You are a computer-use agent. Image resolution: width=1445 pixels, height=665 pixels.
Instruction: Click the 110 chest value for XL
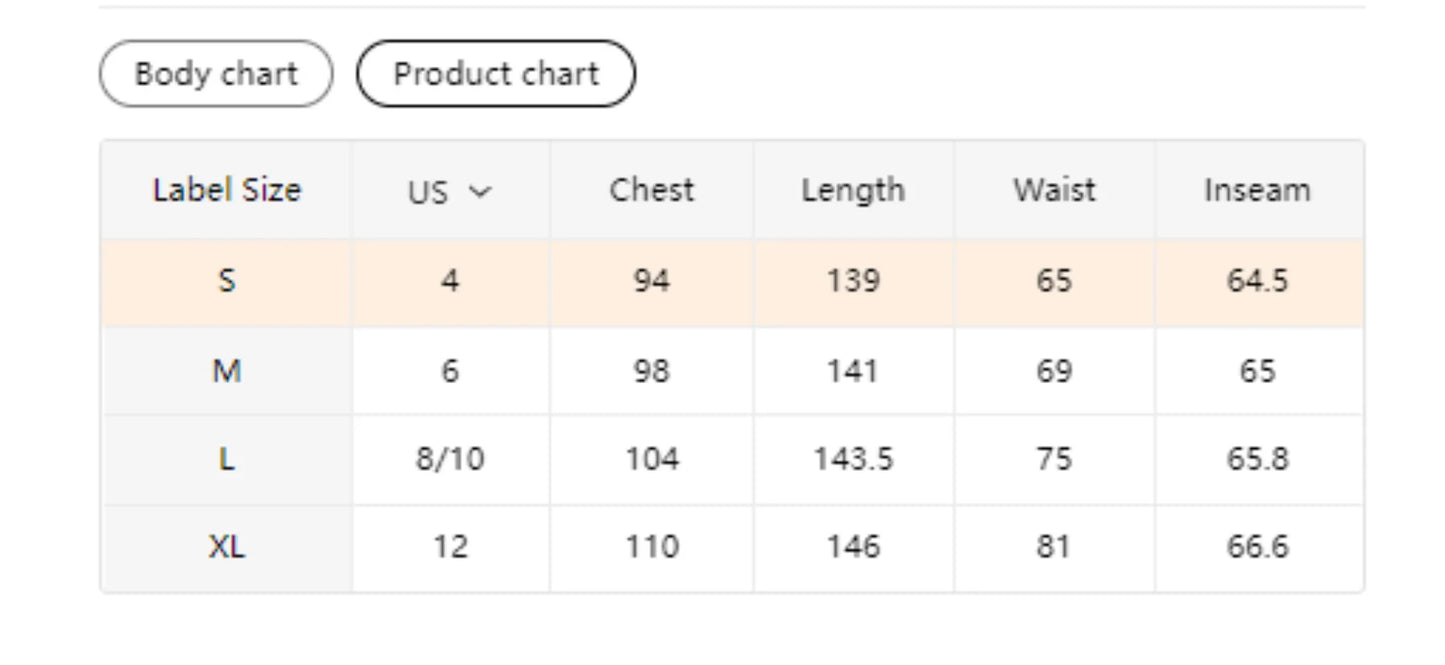click(x=652, y=547)
